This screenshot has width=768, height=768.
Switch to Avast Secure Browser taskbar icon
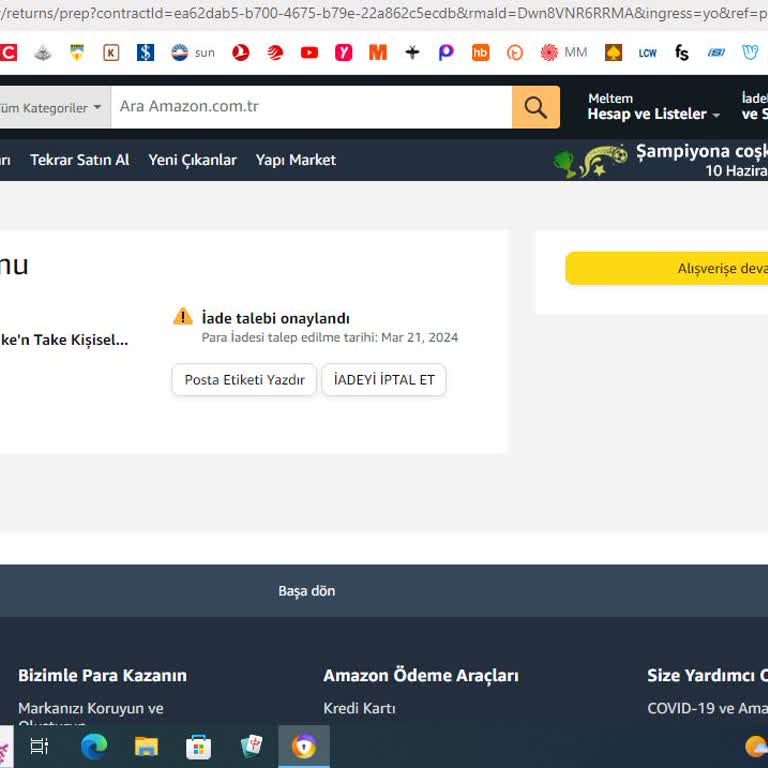click(304, 746)
